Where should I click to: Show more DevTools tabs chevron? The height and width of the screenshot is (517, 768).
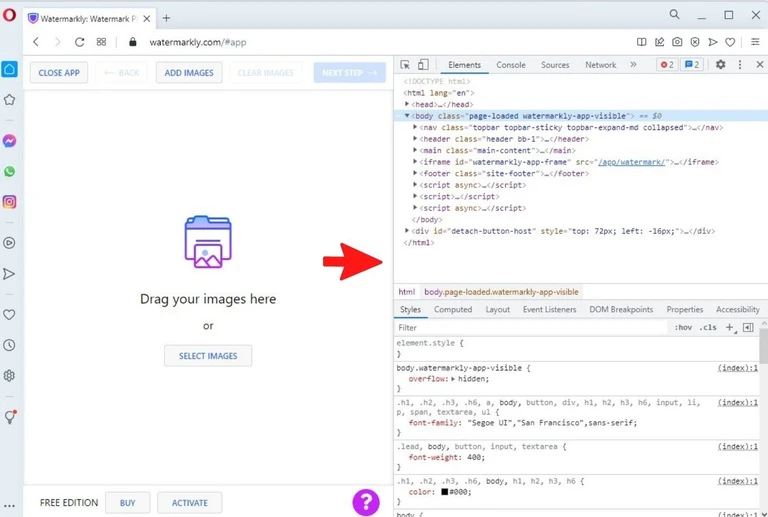pos(633,65)
